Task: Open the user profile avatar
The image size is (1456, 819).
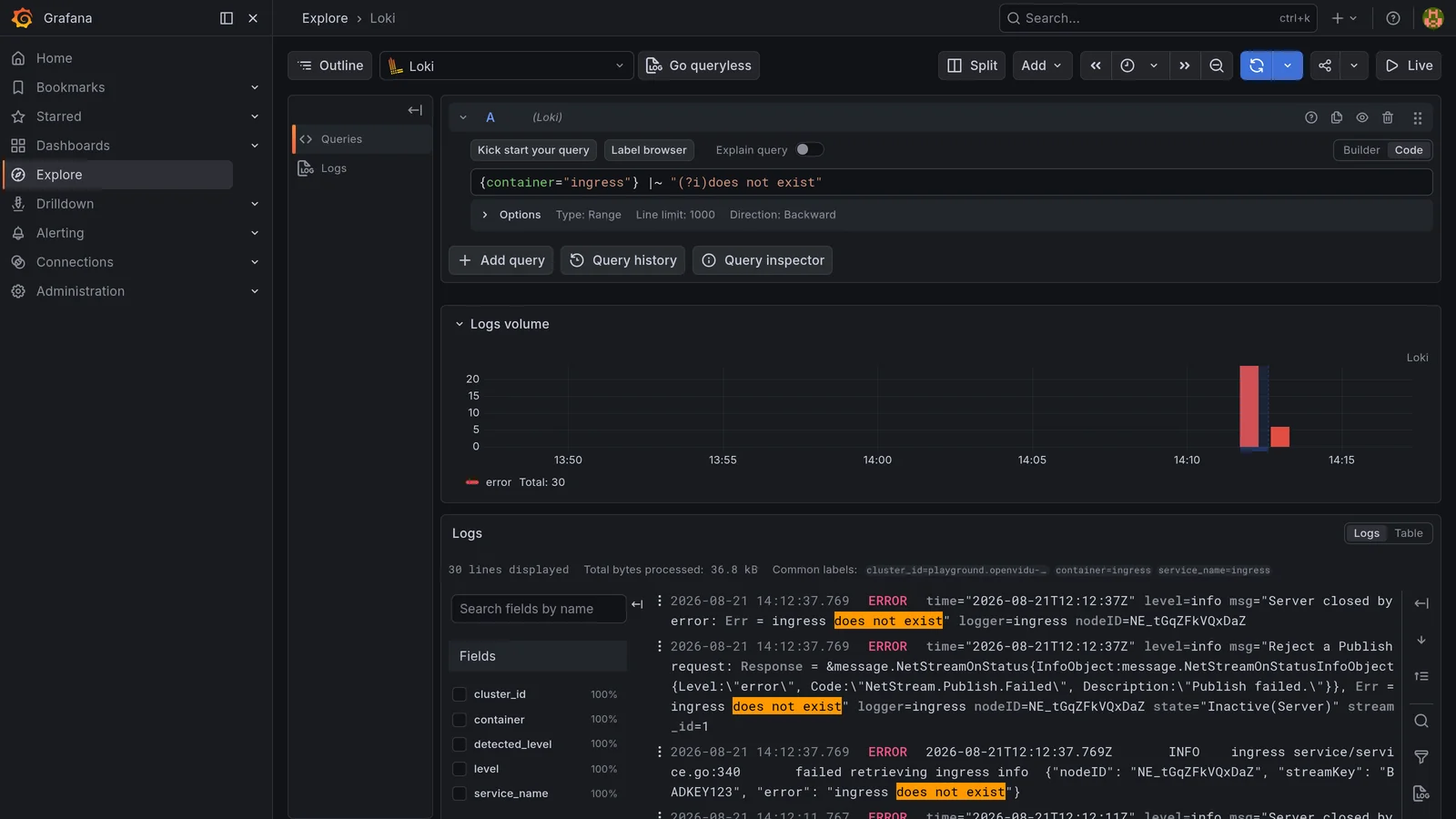Action: pyautogui.click(x=1433, y=18)
